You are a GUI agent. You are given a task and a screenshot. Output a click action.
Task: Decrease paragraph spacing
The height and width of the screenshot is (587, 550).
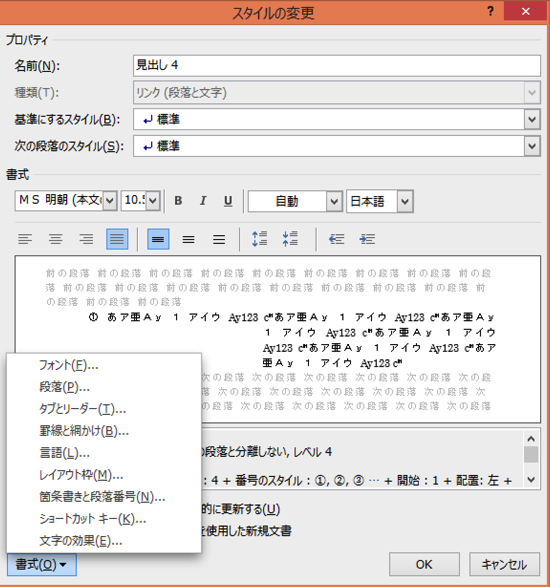(290, 239)
